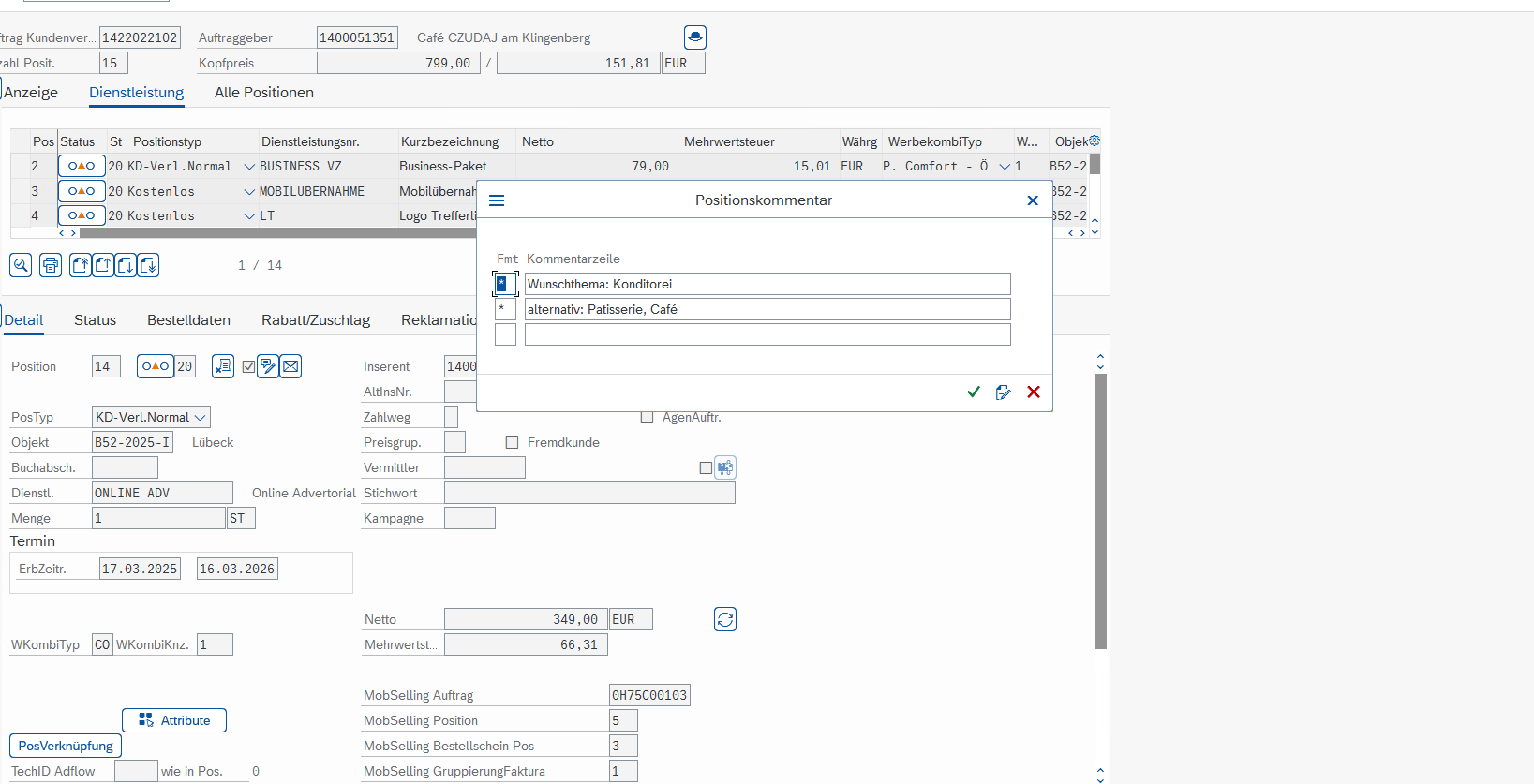
Task: Click the Auftraggeber number field 1400051351
Action: click(357, 37)
